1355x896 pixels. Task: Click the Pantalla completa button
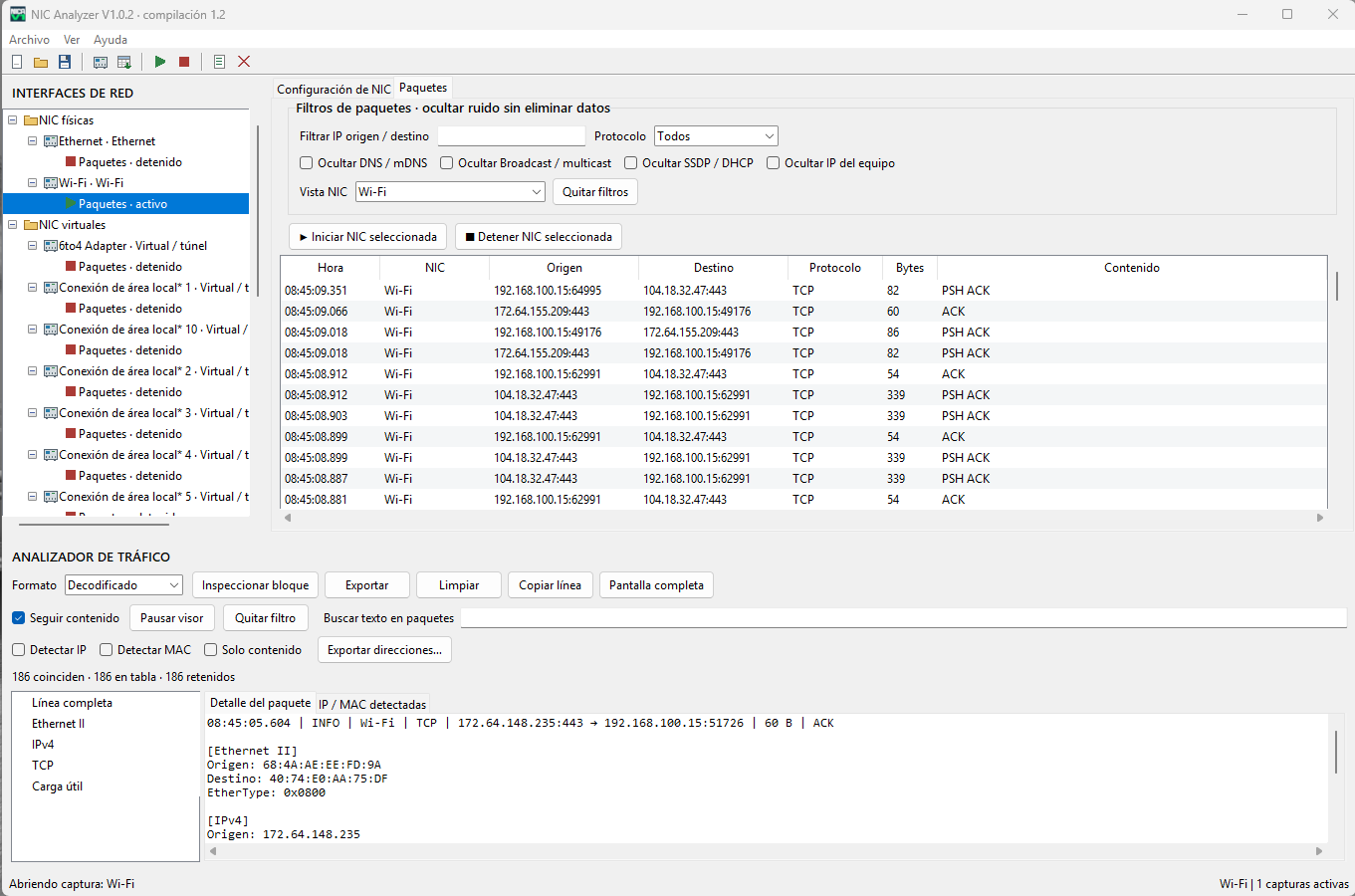coord(656,585)
